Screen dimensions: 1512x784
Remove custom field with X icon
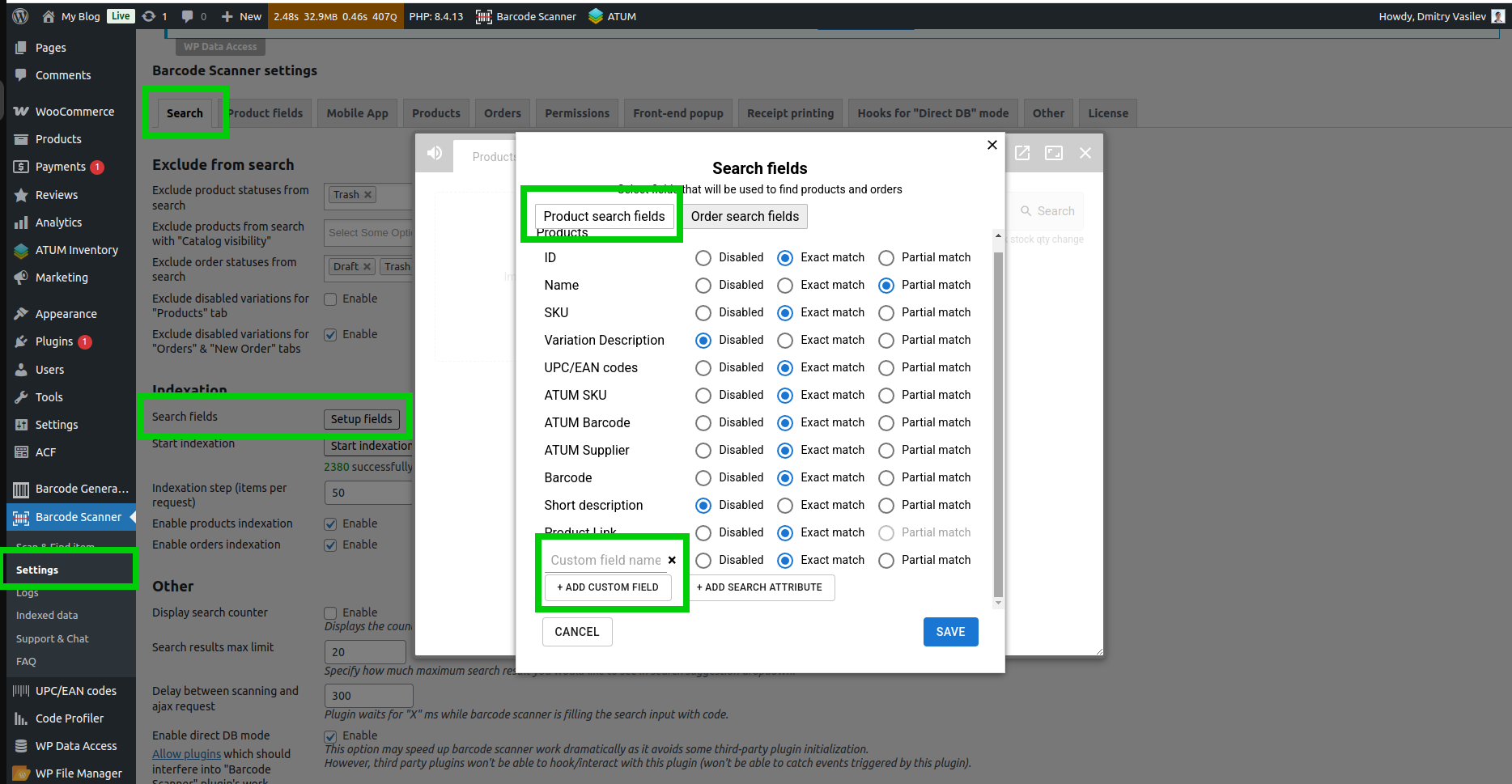672,560
